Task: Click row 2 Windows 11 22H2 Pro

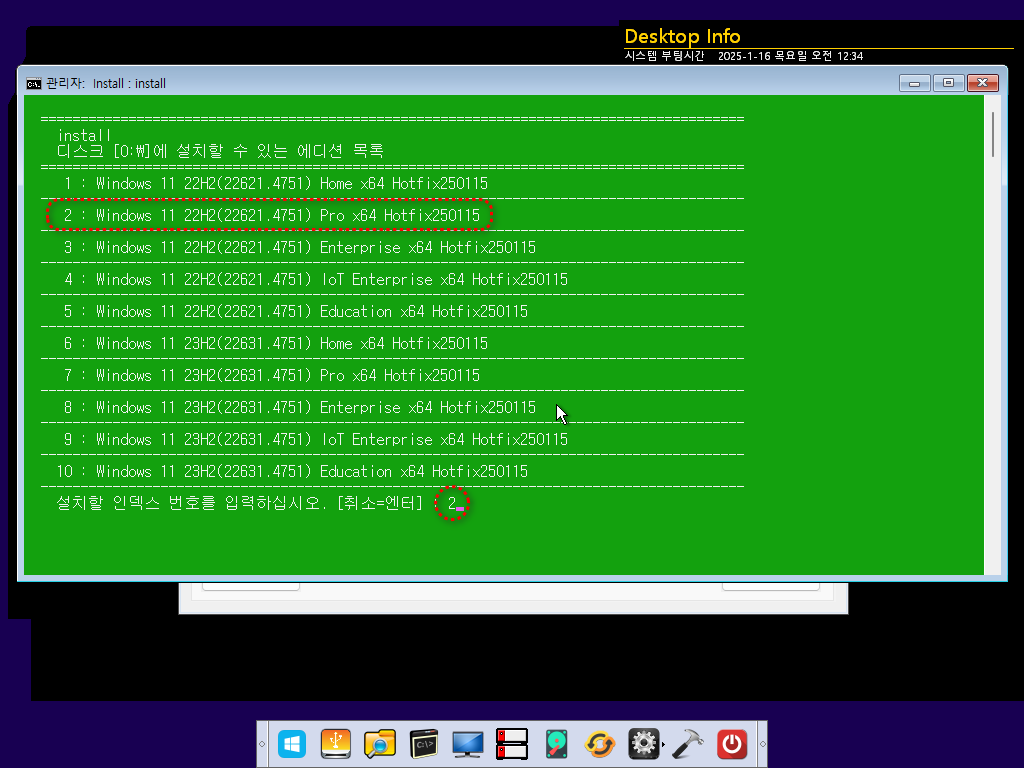Action: click(272, 216)
